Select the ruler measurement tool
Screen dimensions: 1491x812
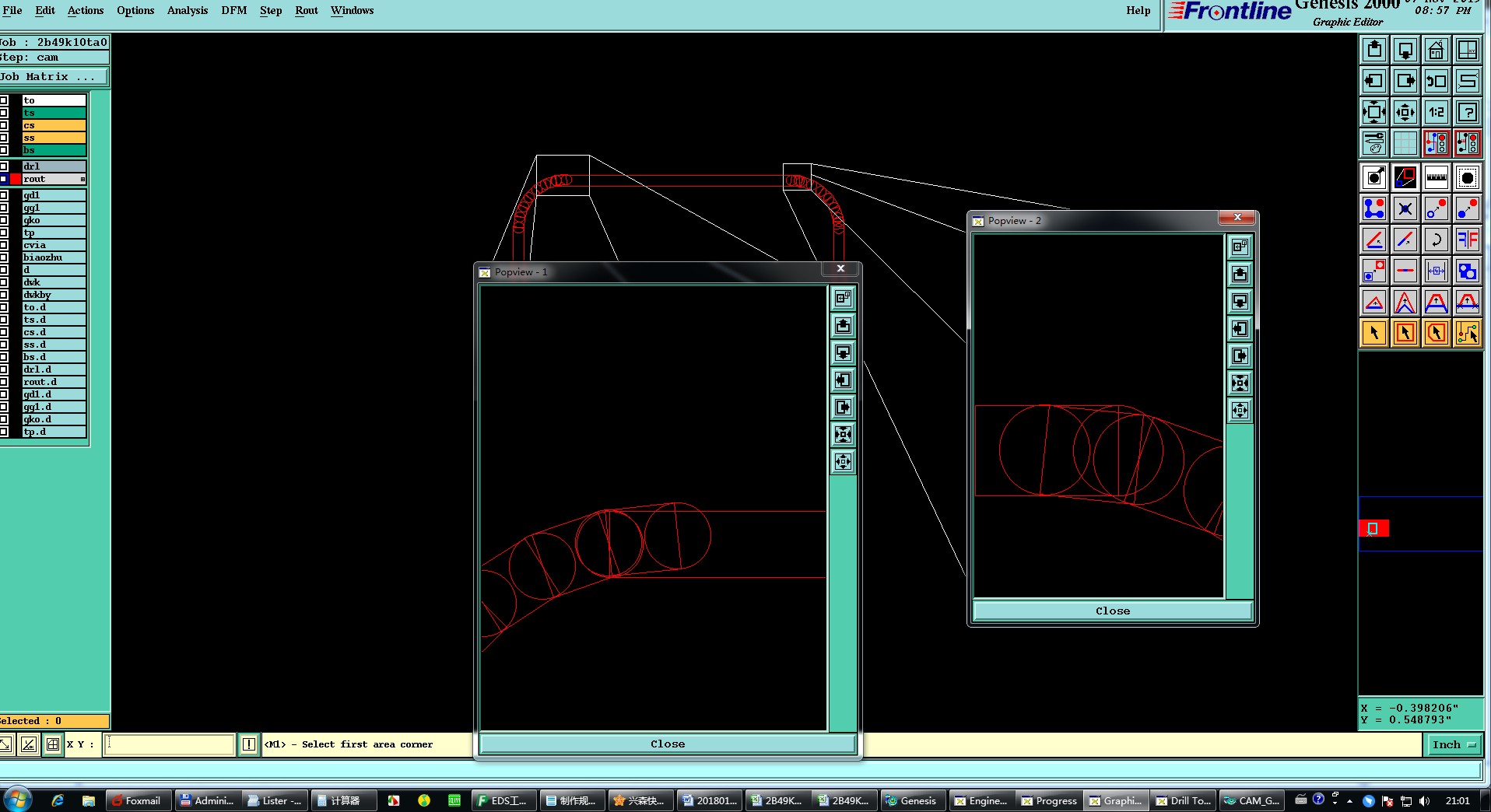click(1437, 177)
